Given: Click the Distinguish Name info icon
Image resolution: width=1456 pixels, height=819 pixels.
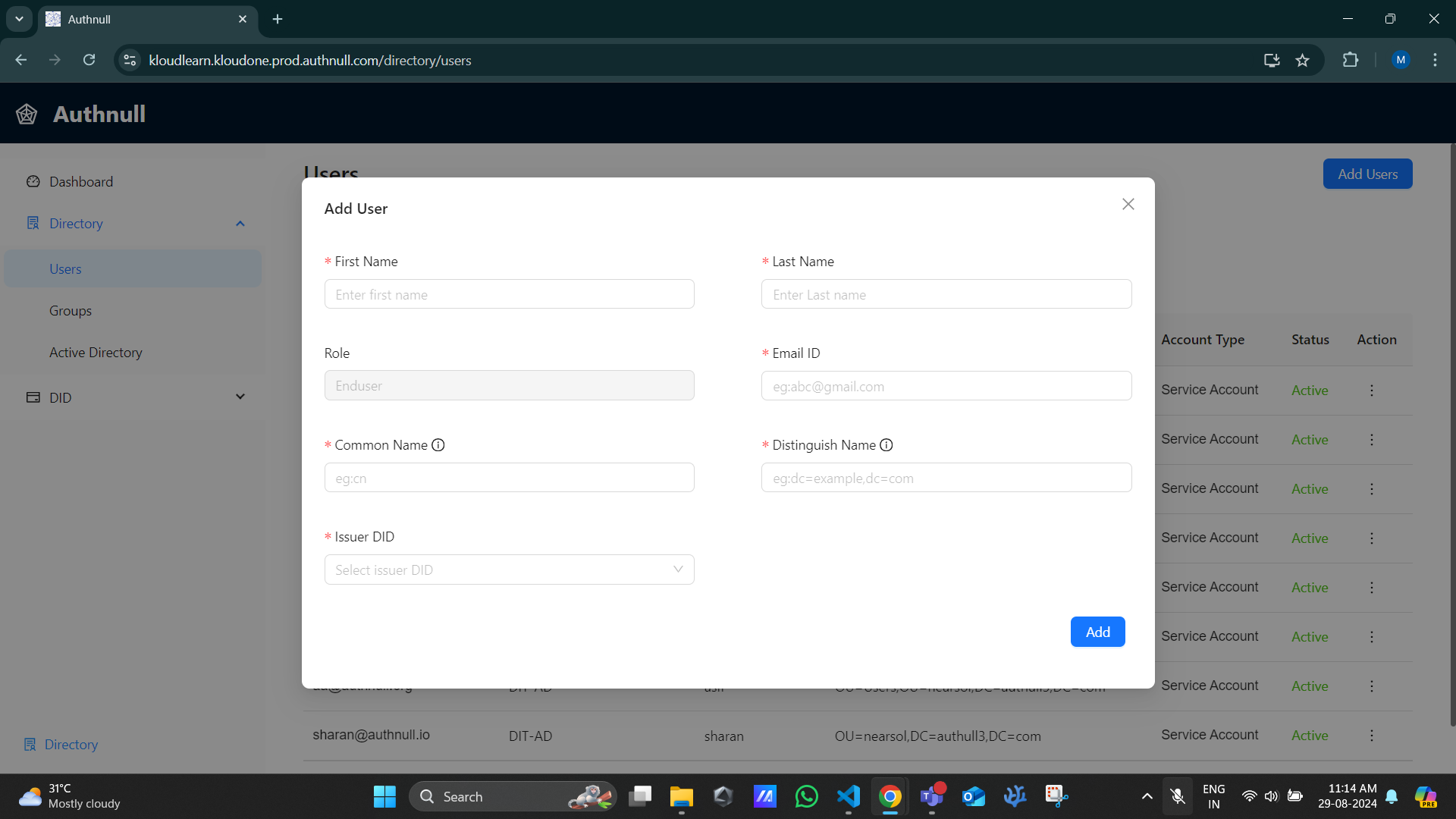Looking at the screenshot, I should coord(886,445).
